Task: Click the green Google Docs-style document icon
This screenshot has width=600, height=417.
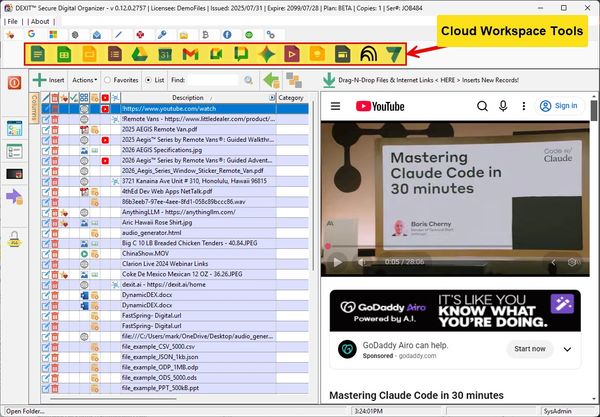Action: coord(37,53)
